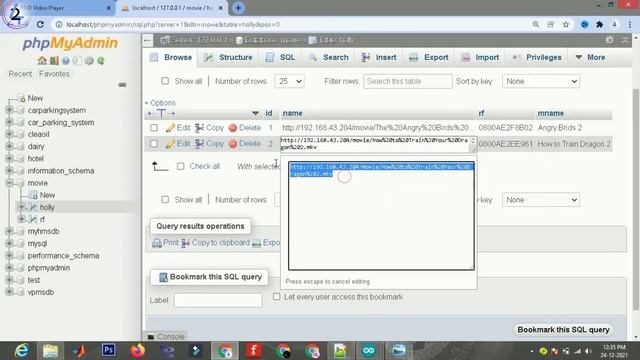Open the hotel database
The height and width of the screenshot is (360, 640).
tap(36, 158)
